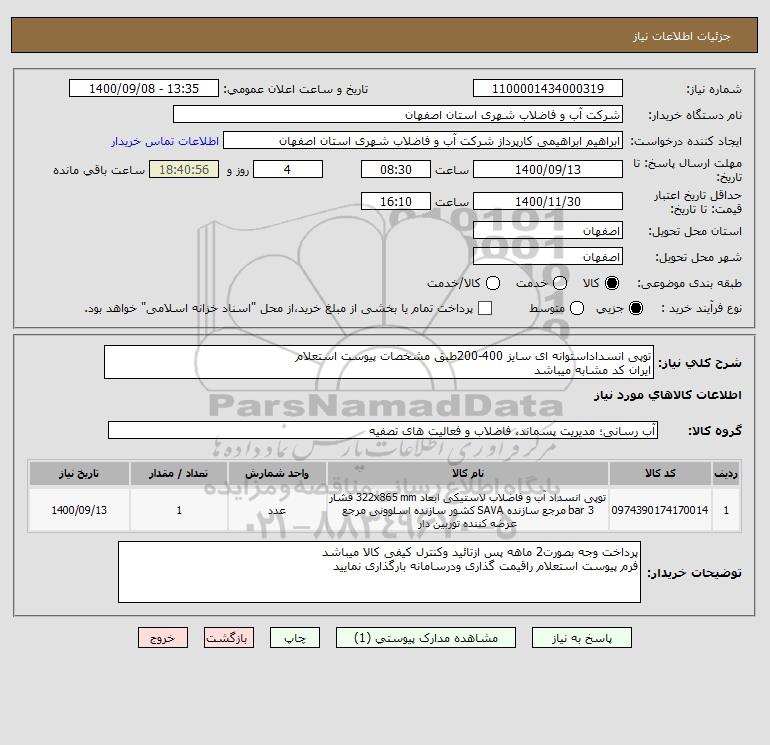Click the remaining days field showing 4
The width and height of the screenshot is (770, 745).
(287, 169)
